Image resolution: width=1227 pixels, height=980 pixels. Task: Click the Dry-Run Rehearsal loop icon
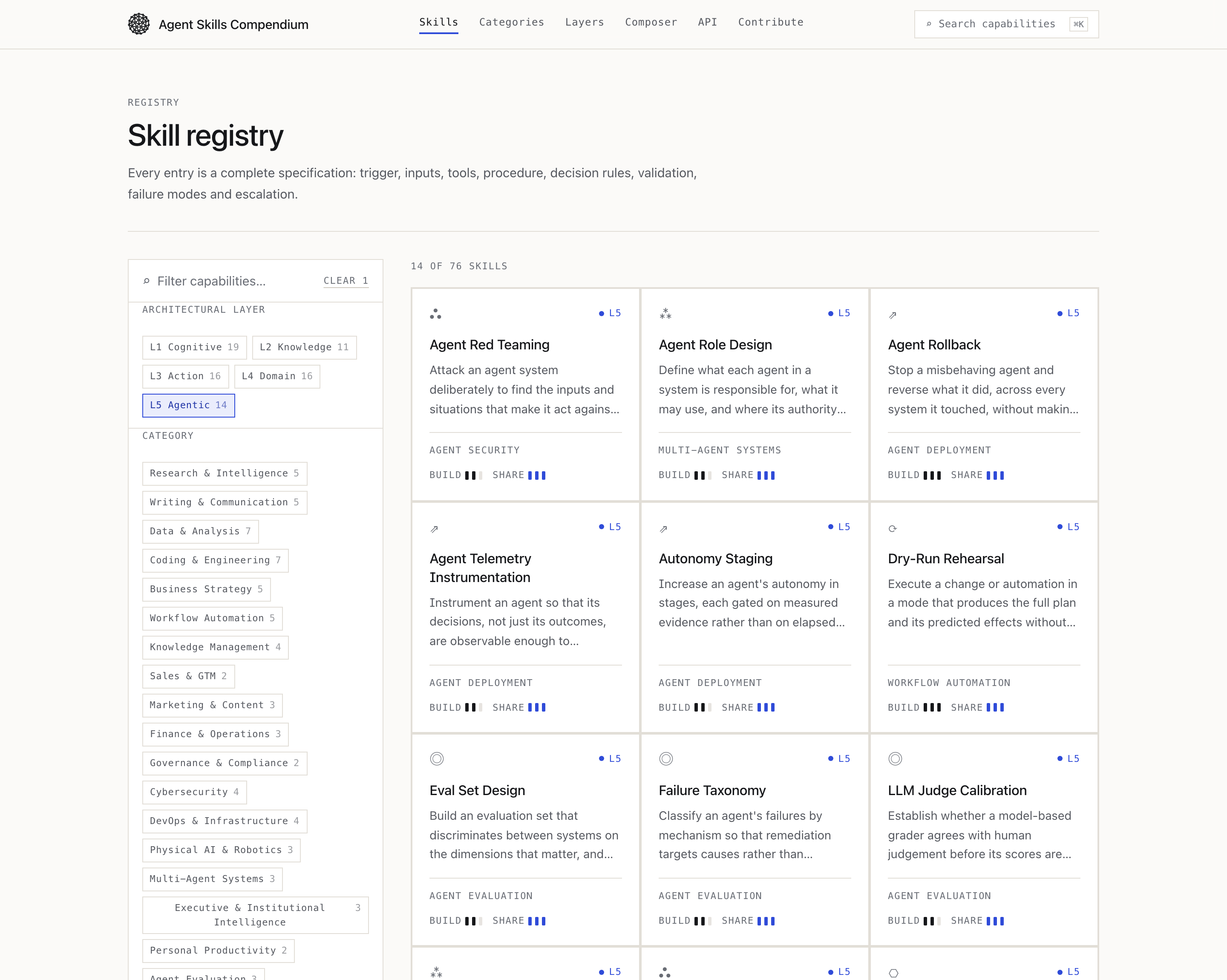893,528
